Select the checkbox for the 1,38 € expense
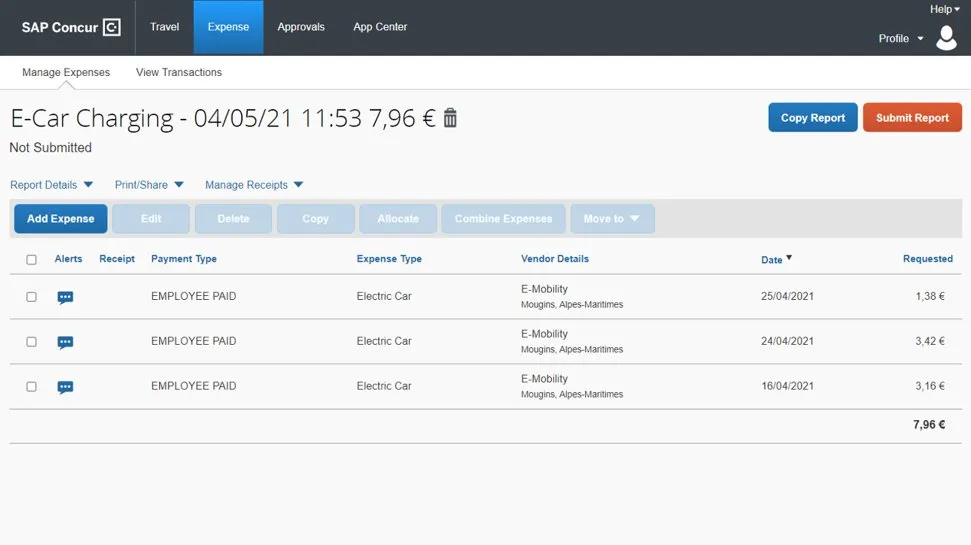The height and width of the screenshot is (545, 971). [x=31, y=297]
